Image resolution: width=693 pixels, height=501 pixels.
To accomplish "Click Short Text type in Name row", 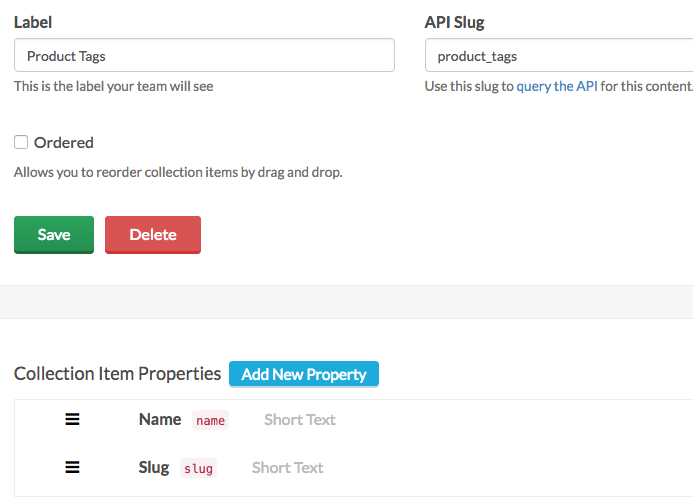I will pos(300,420).
